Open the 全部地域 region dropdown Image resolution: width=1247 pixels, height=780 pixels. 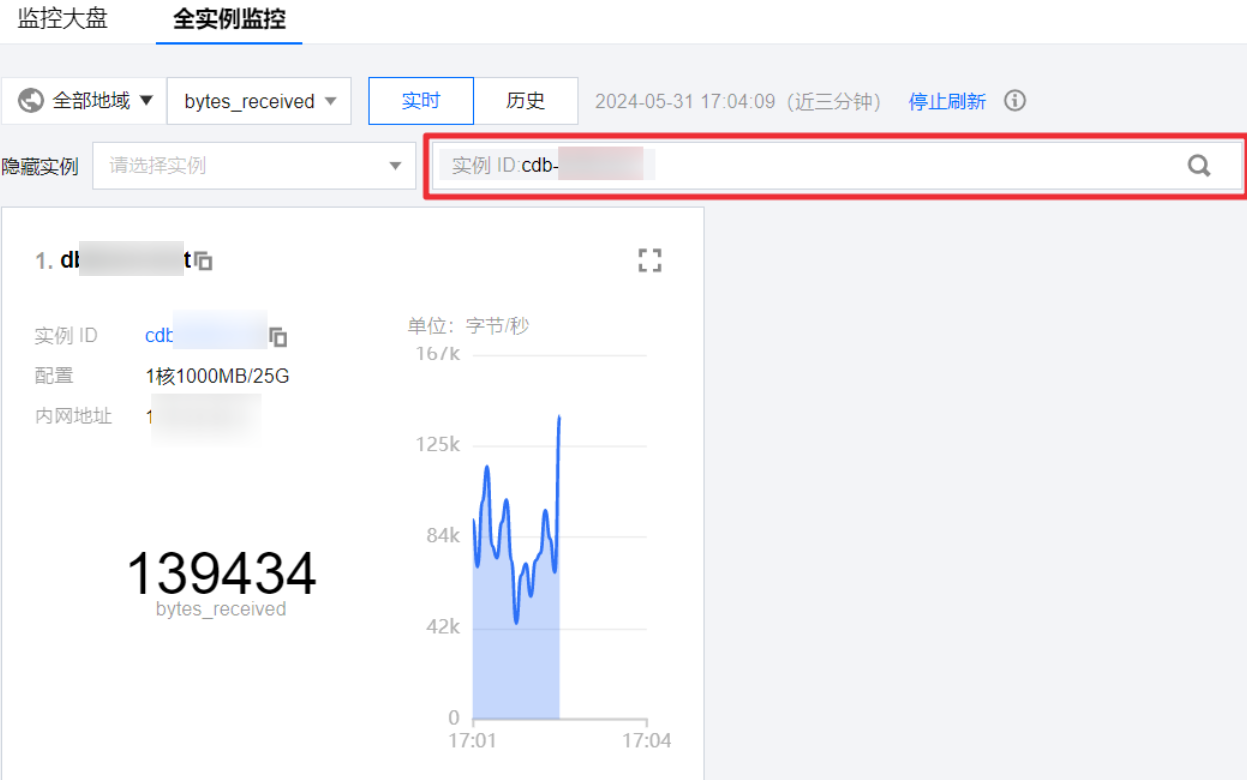click(85, 101)
